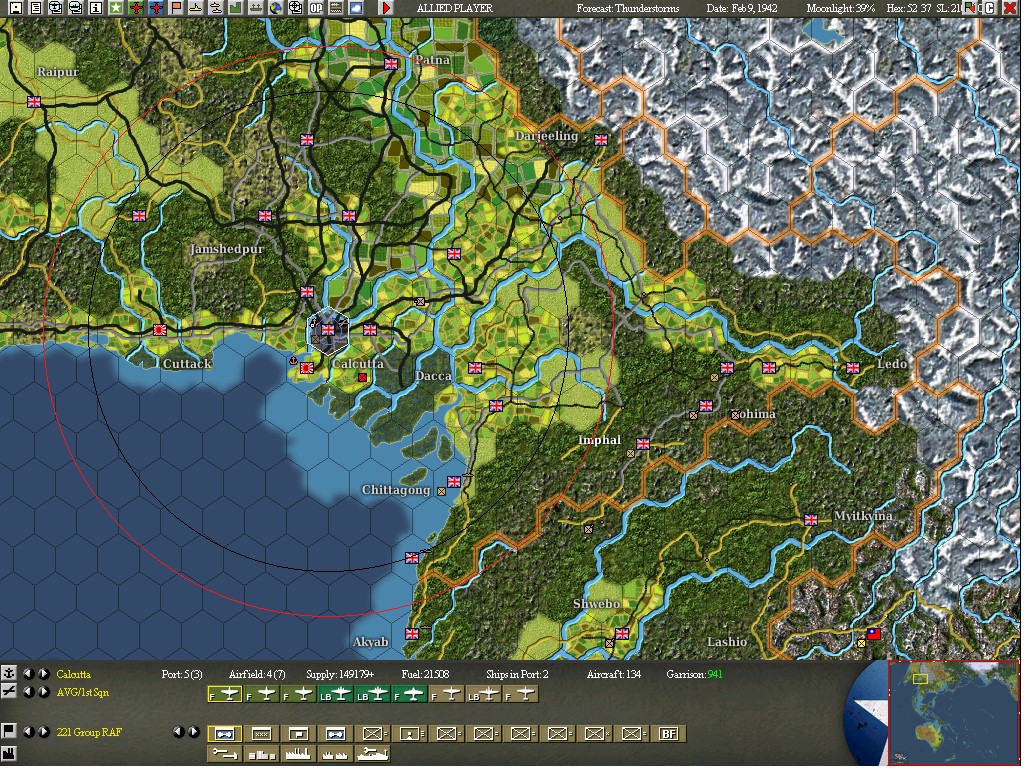Click the green-red flag icon at top right
This screenshot has width=1024, height=768.
(970, 8)
